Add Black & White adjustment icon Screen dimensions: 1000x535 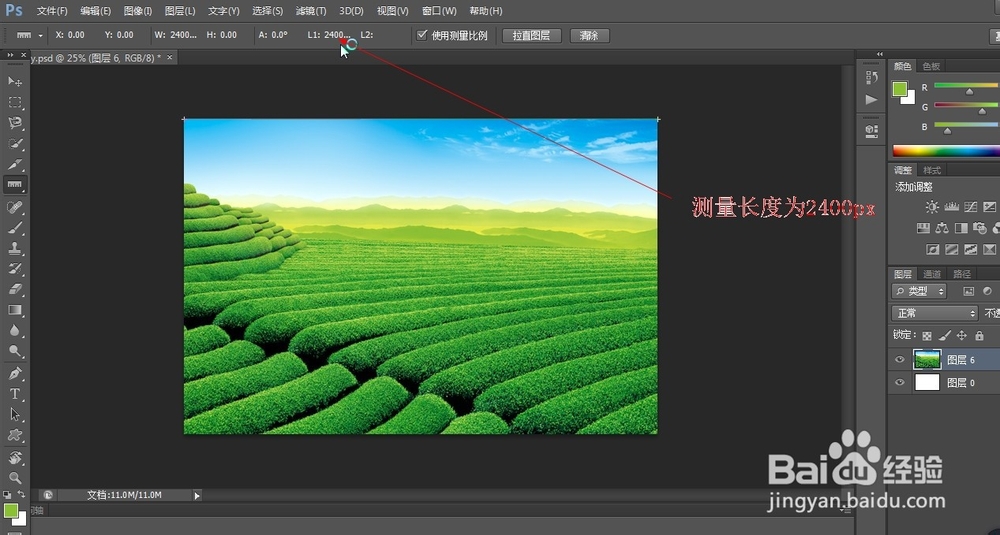[x=960, y=228]
